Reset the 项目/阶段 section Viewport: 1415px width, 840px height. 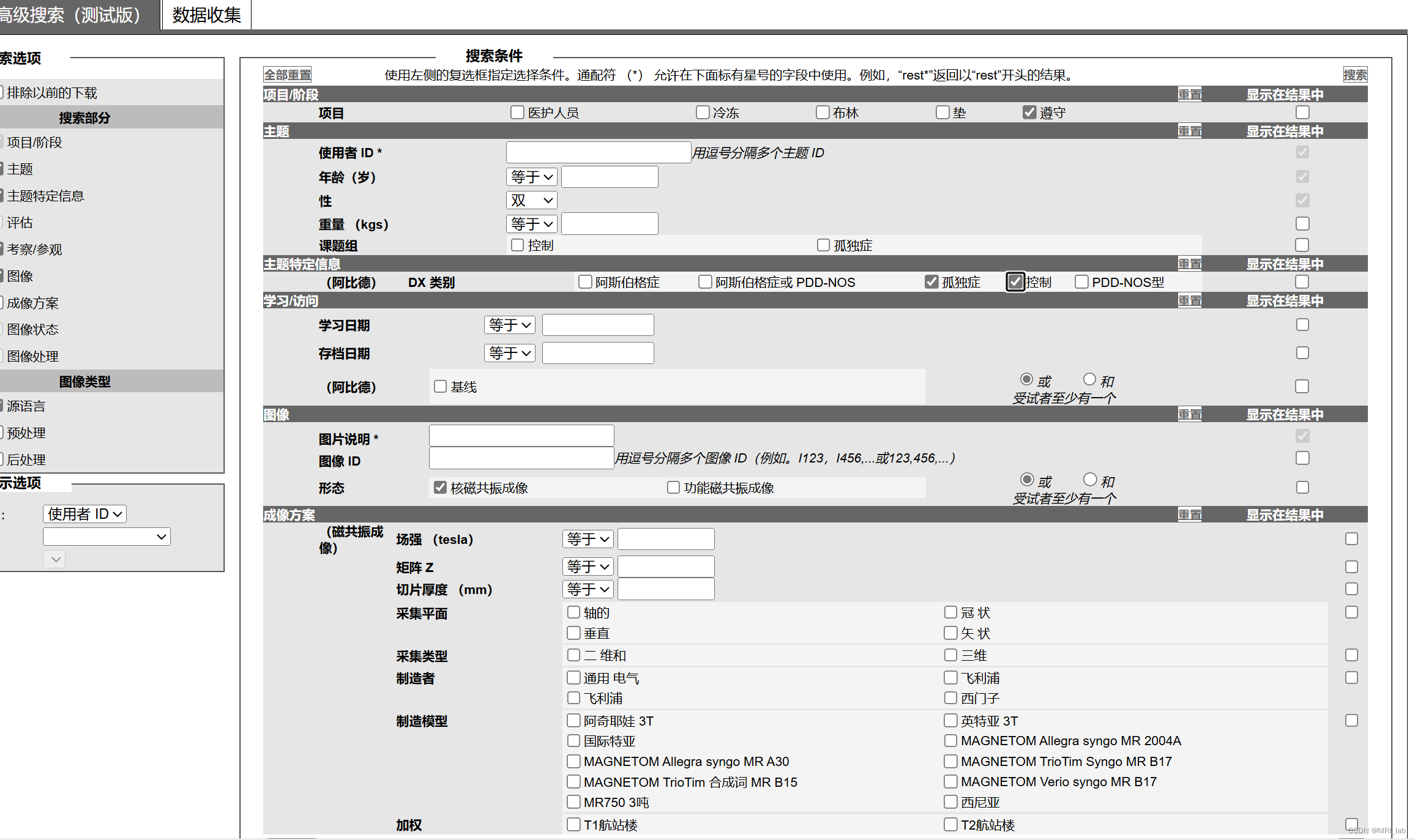tap(1190, 94)
